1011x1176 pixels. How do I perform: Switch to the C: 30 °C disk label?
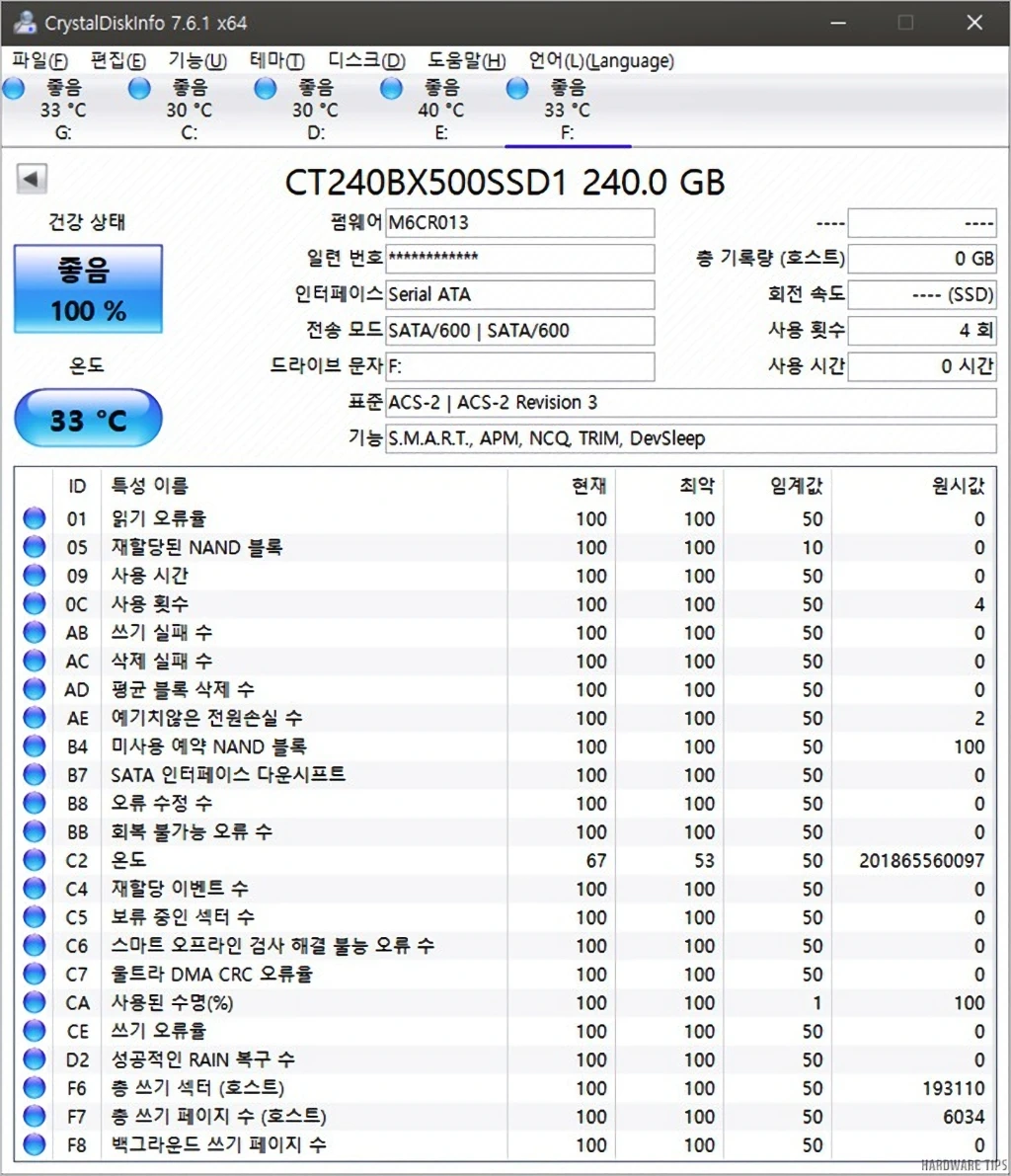click(189, 110)
